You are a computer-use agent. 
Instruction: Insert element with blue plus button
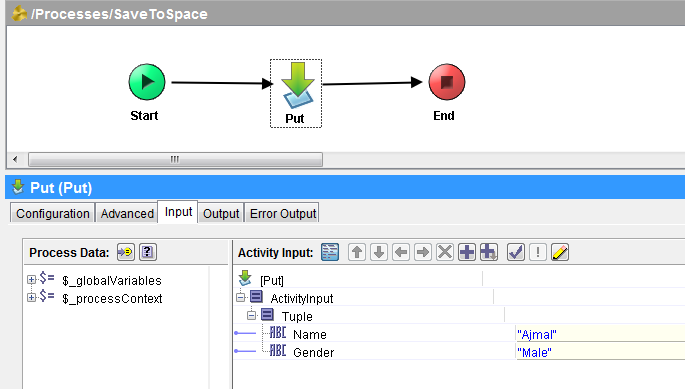467,252
